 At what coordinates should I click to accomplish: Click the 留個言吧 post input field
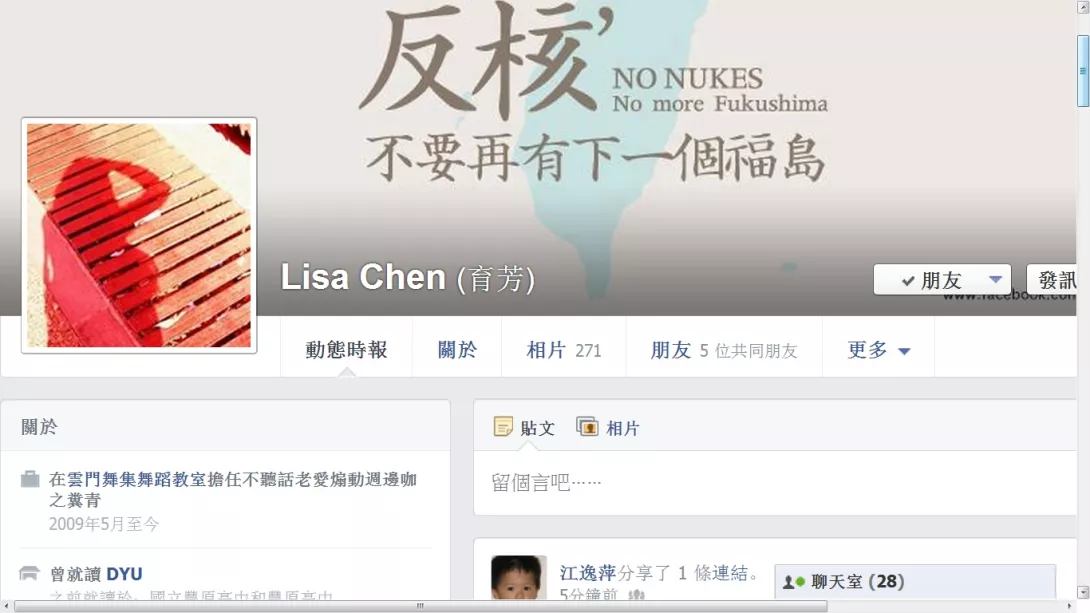pos(775,482)
